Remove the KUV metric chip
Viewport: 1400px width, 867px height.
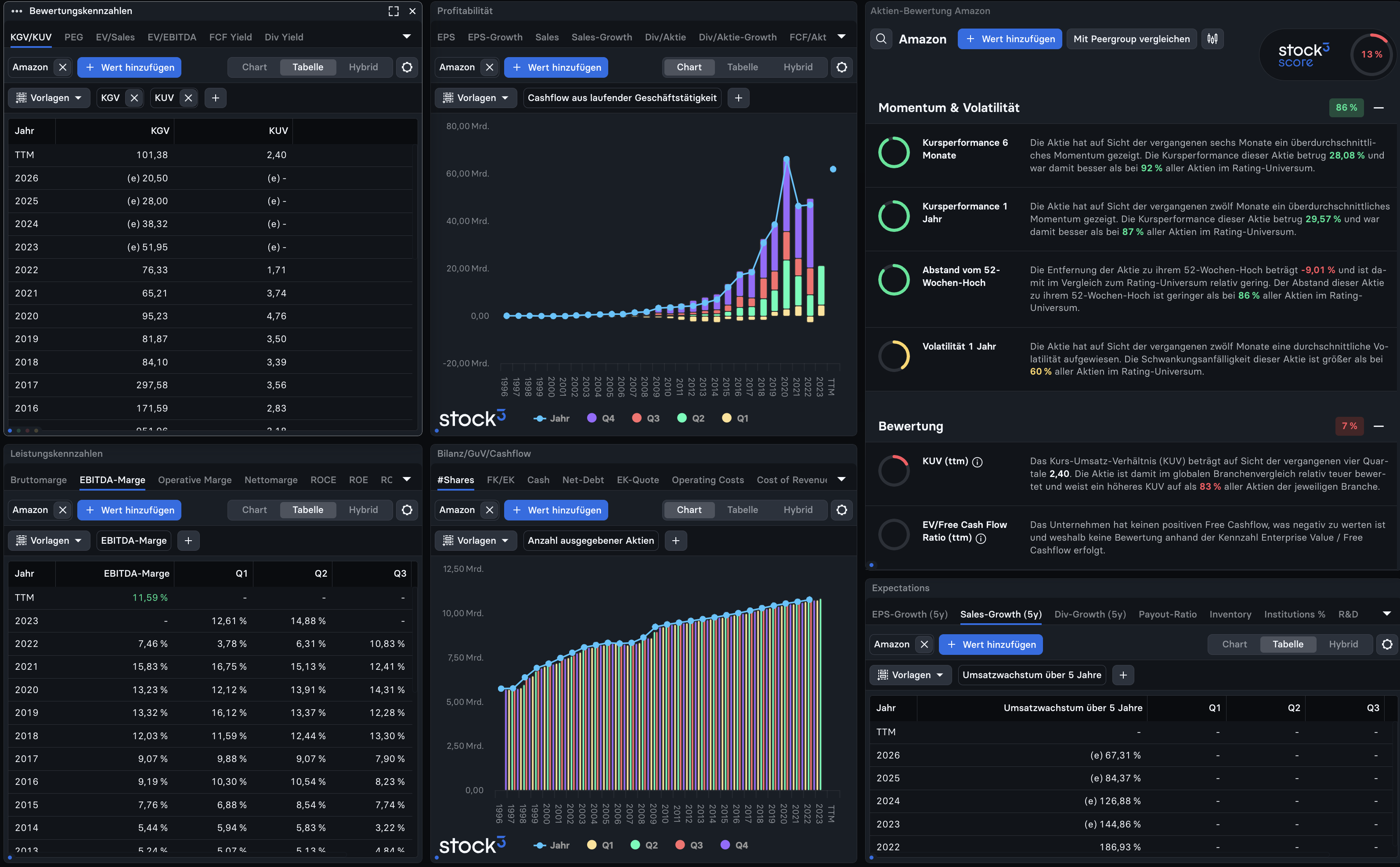(x=188, y=98)
